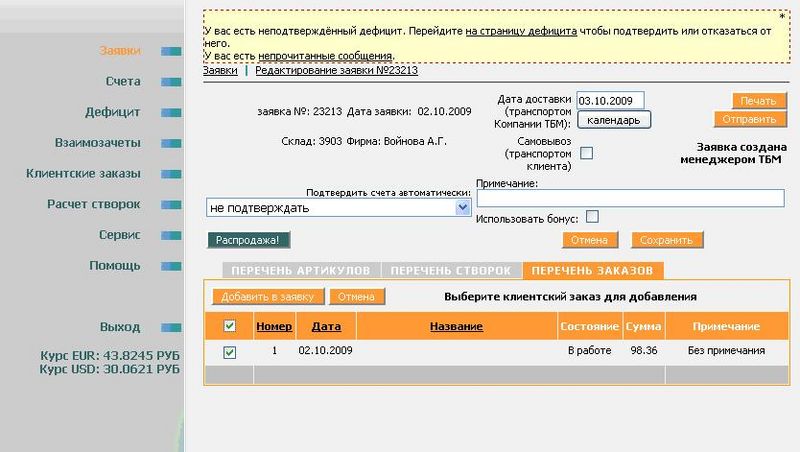Enable the Использовать бонус checkbox
The image size is (800, 452).
592,216
